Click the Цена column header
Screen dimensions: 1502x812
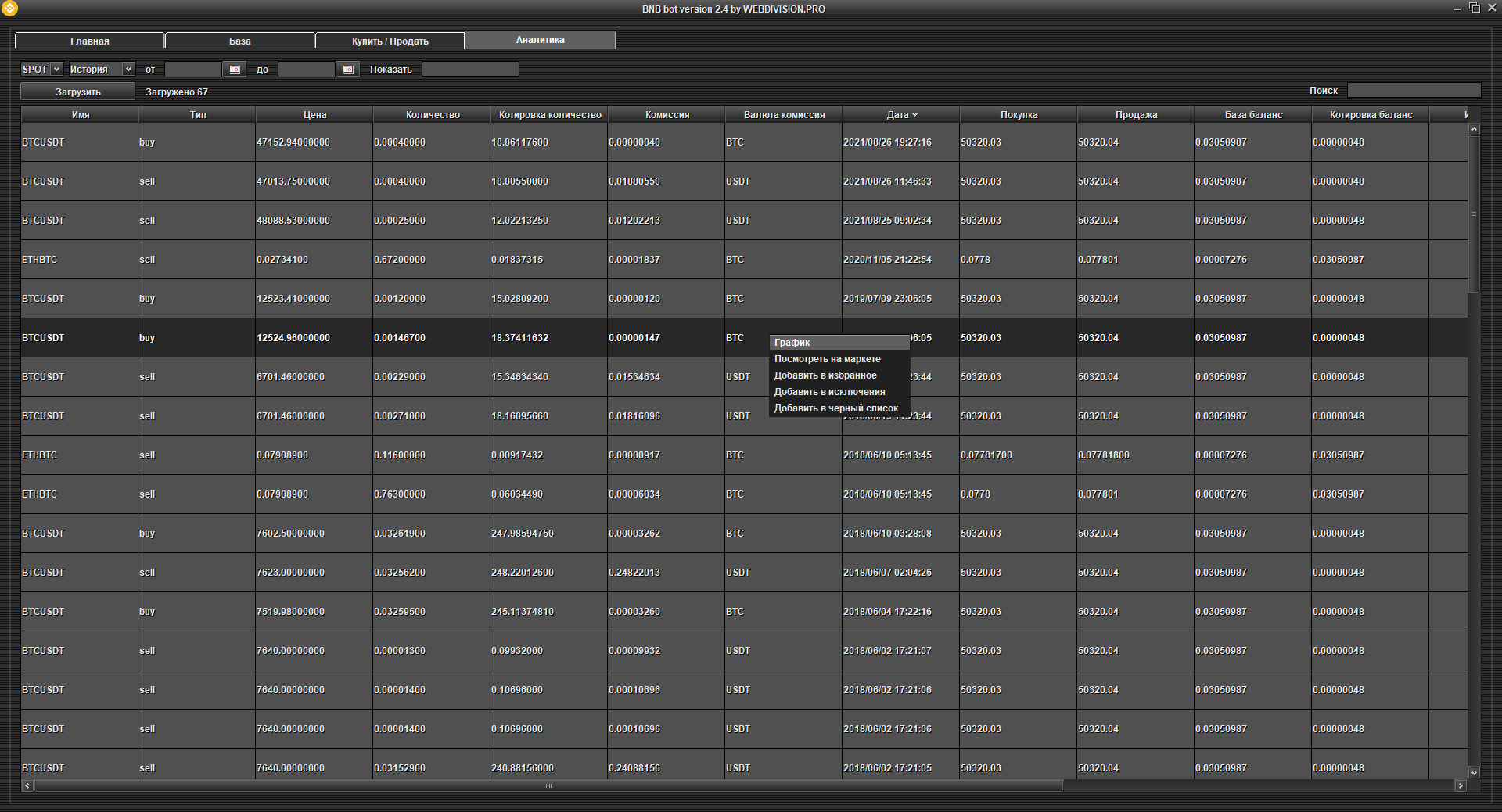pyautogui.click(x=314, y=115)
